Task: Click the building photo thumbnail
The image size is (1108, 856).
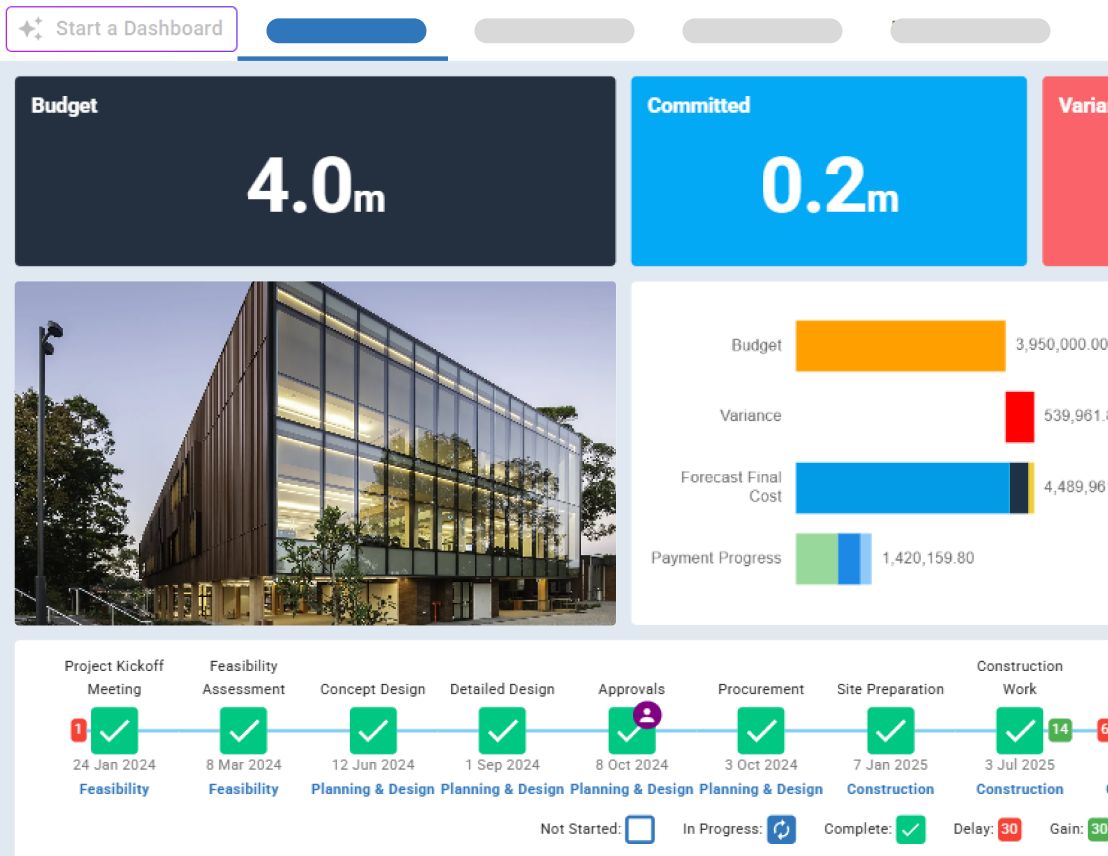Action: click(315, 453)
